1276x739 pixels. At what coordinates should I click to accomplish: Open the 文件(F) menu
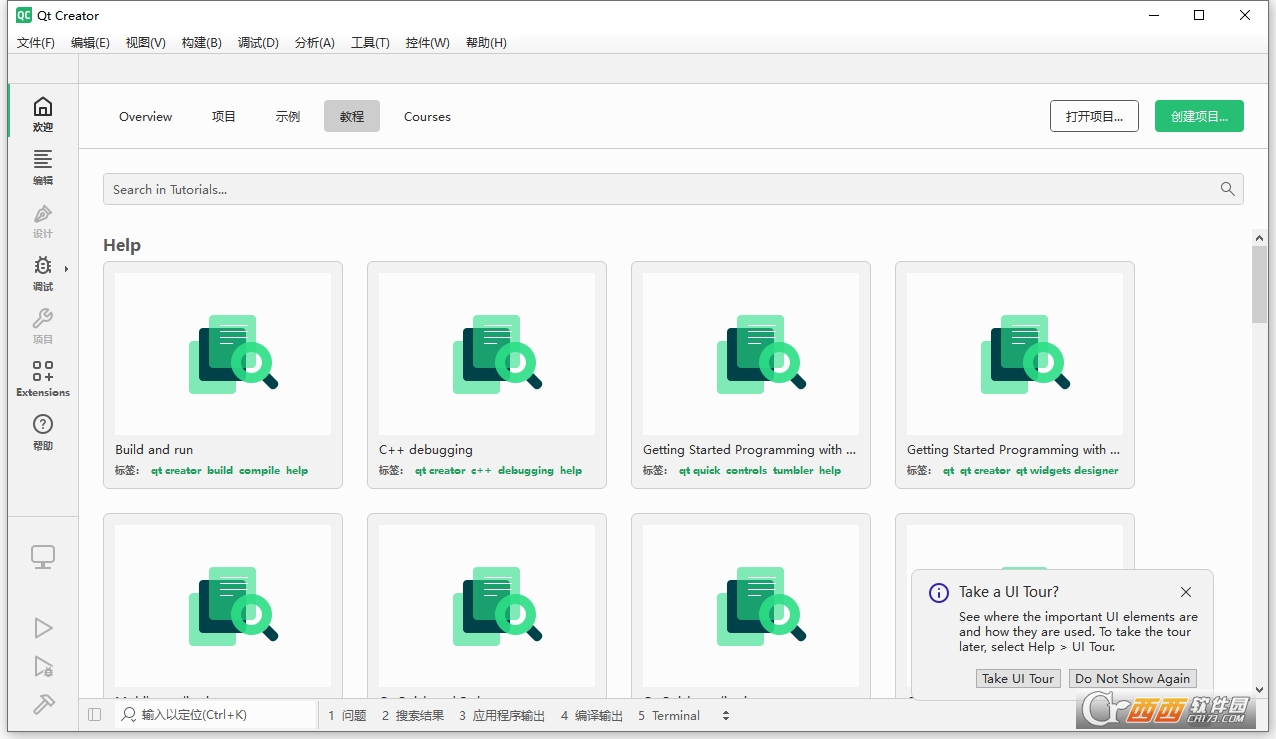(36, 43)
